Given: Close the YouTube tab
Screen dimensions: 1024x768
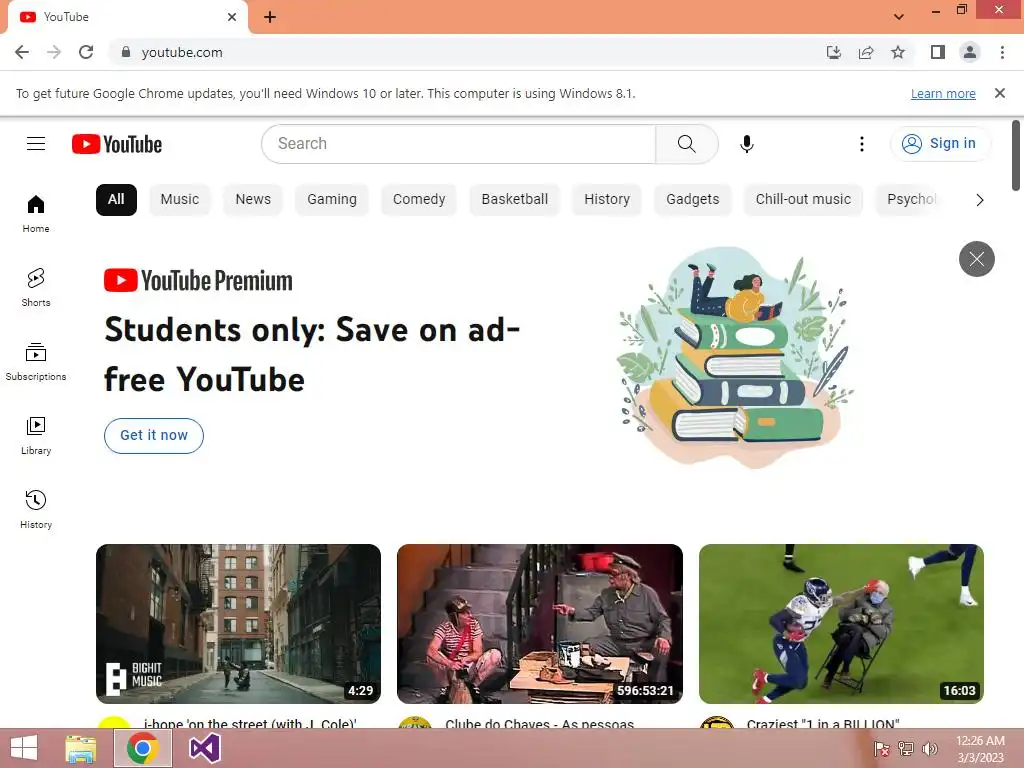Looking at the screenshot, I should [x=232, y=17].
